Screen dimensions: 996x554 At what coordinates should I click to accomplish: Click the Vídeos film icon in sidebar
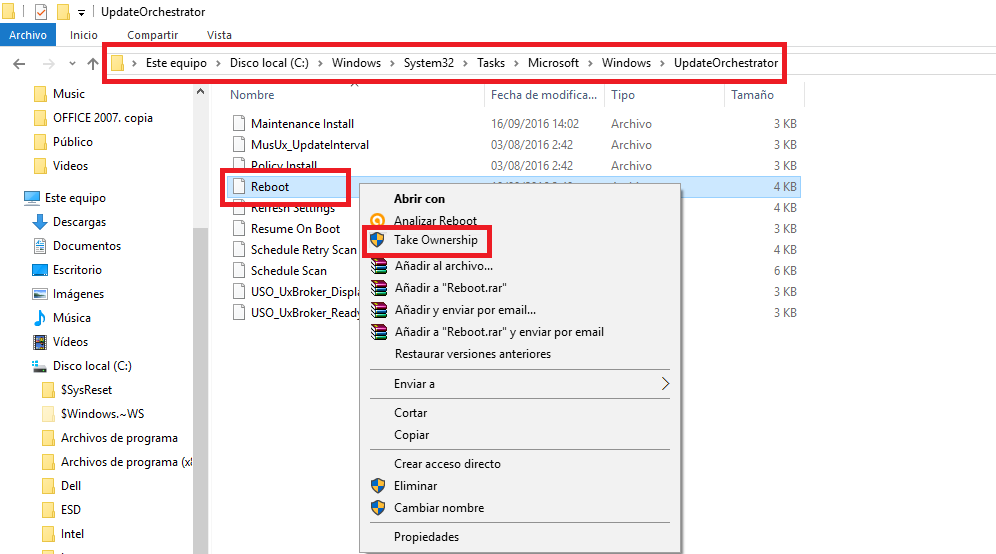(39, 342)
